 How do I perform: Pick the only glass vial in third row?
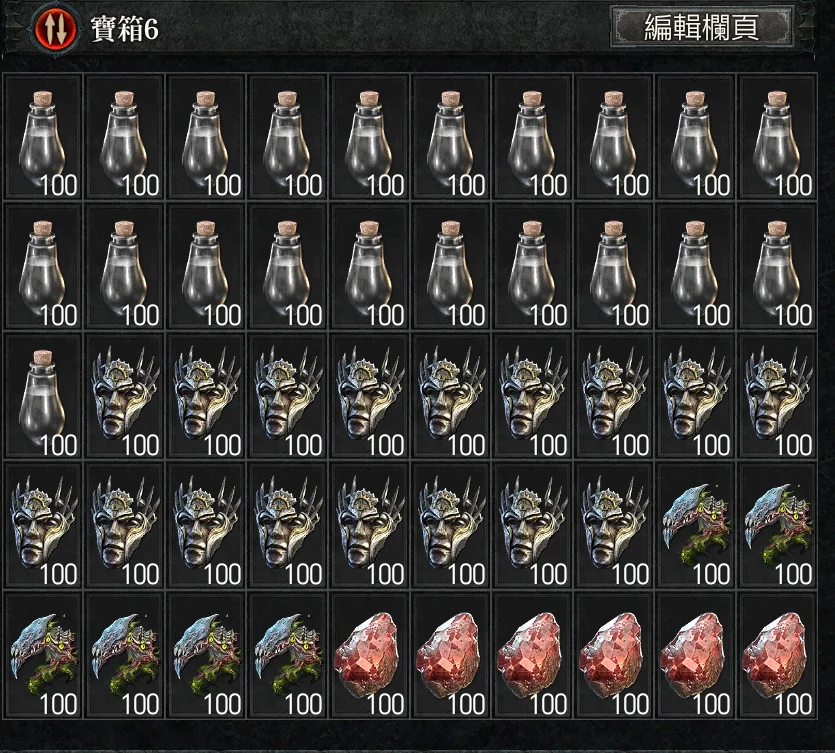coord(43,396)
